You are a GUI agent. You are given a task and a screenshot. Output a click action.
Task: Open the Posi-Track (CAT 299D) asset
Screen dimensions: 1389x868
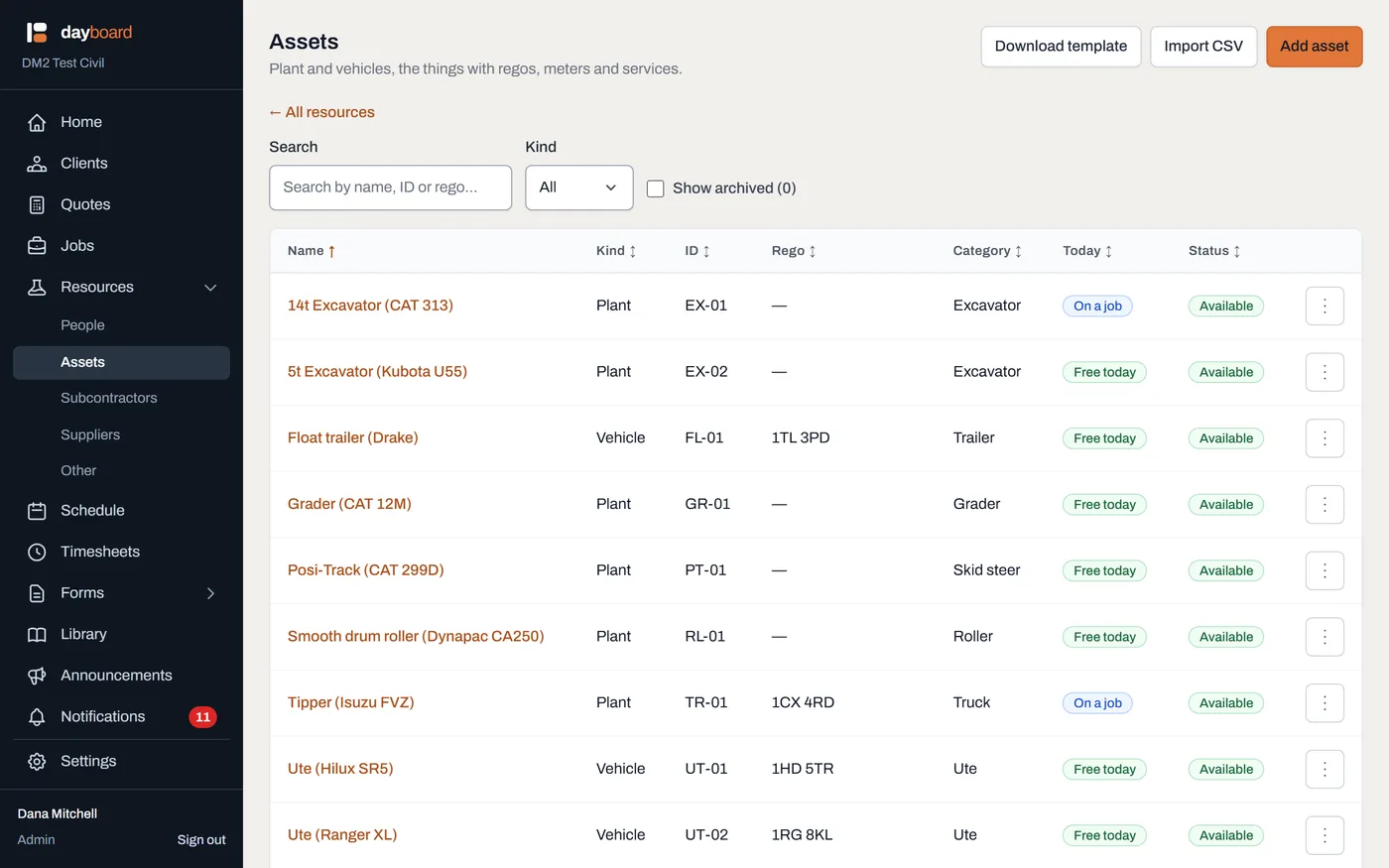click(x=366, y=570)
